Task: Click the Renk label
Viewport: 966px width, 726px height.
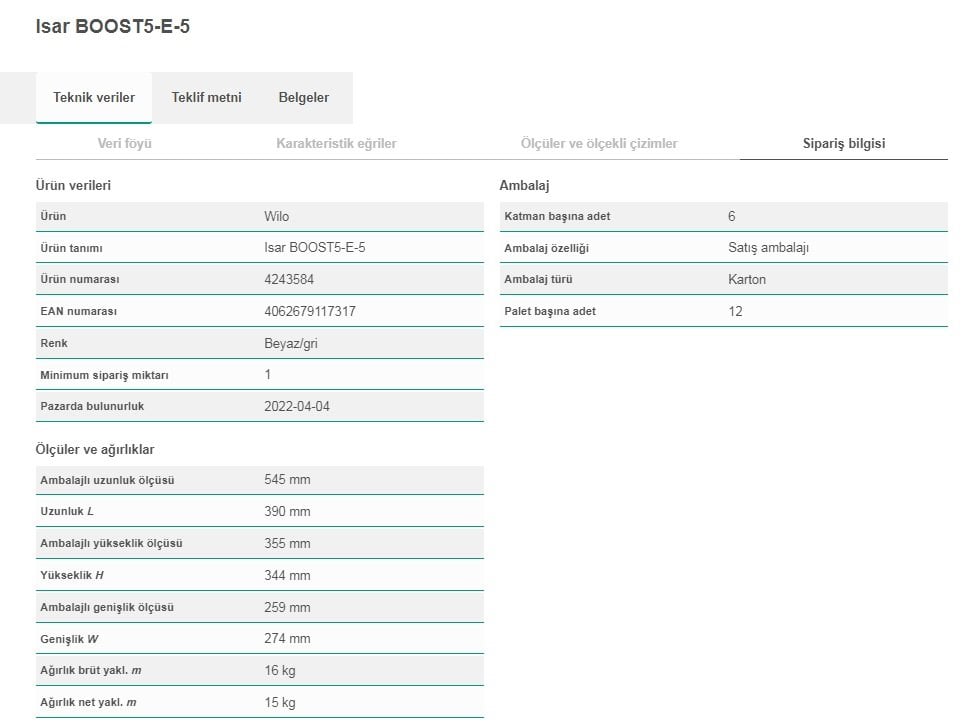Action: pos(54,343)
